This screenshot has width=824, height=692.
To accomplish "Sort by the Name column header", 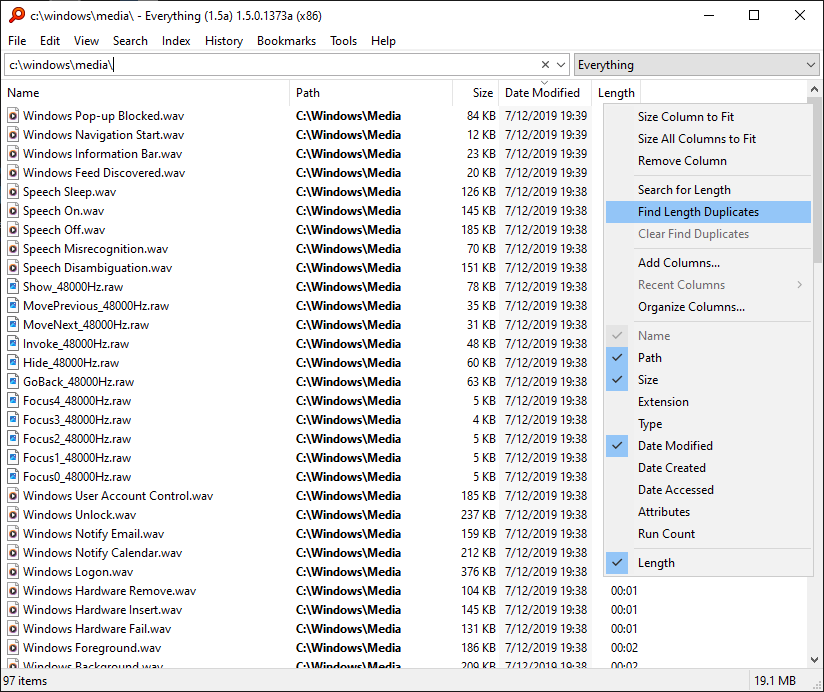I will pos(146,93).
